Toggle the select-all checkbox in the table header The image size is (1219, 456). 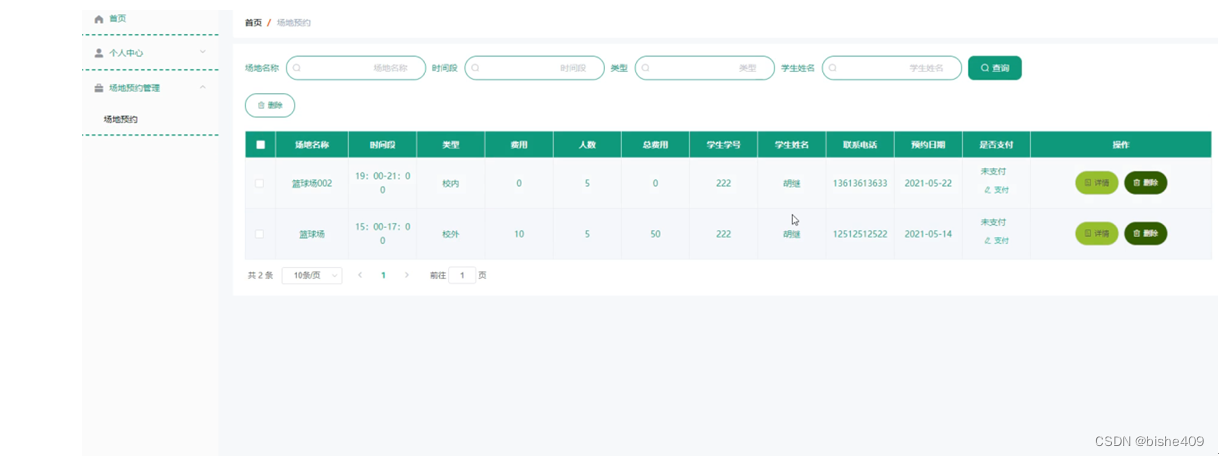[261, 145]
